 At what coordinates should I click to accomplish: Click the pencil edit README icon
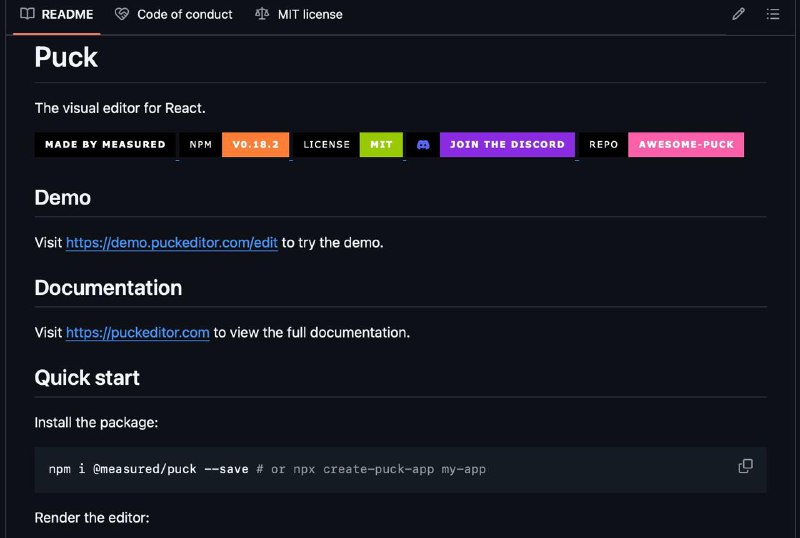tap(738, 14)
